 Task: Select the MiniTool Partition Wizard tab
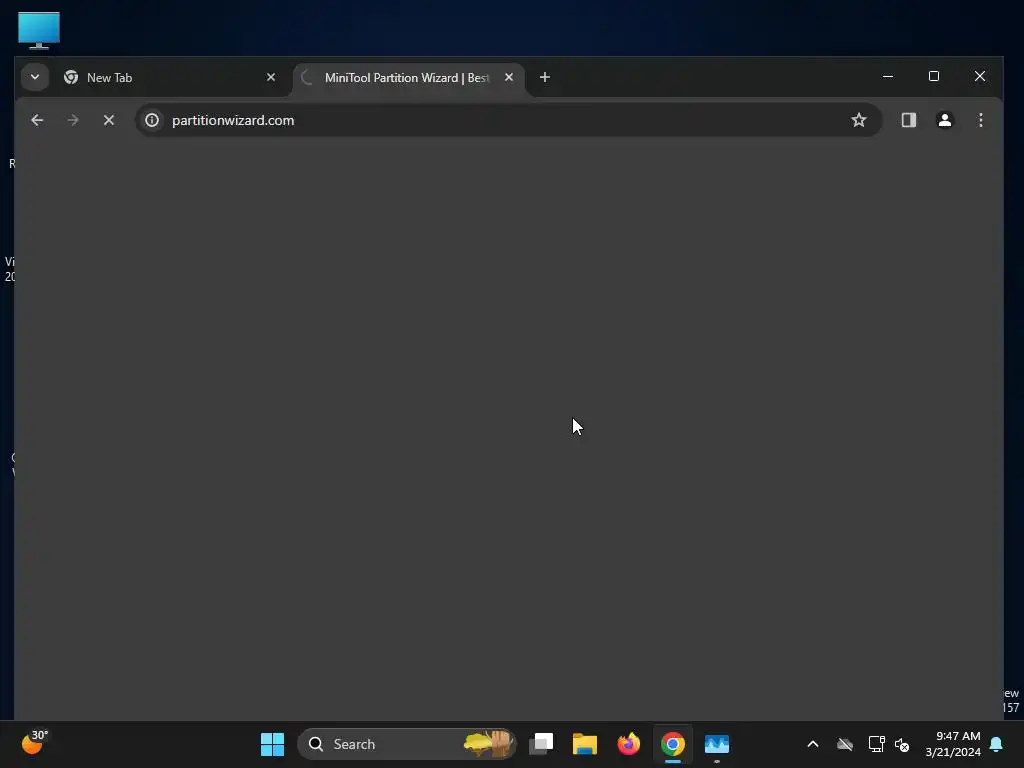coord(409,78)
